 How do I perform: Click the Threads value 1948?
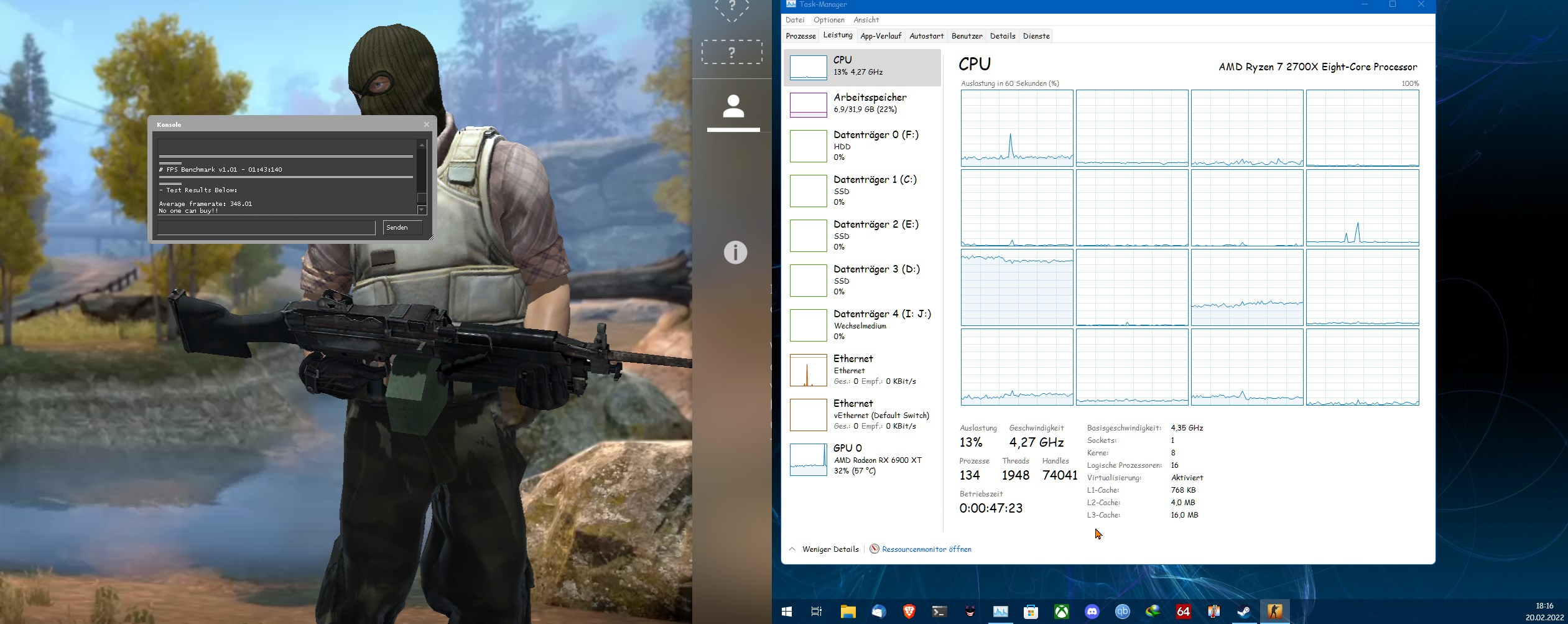[1016, 475]
